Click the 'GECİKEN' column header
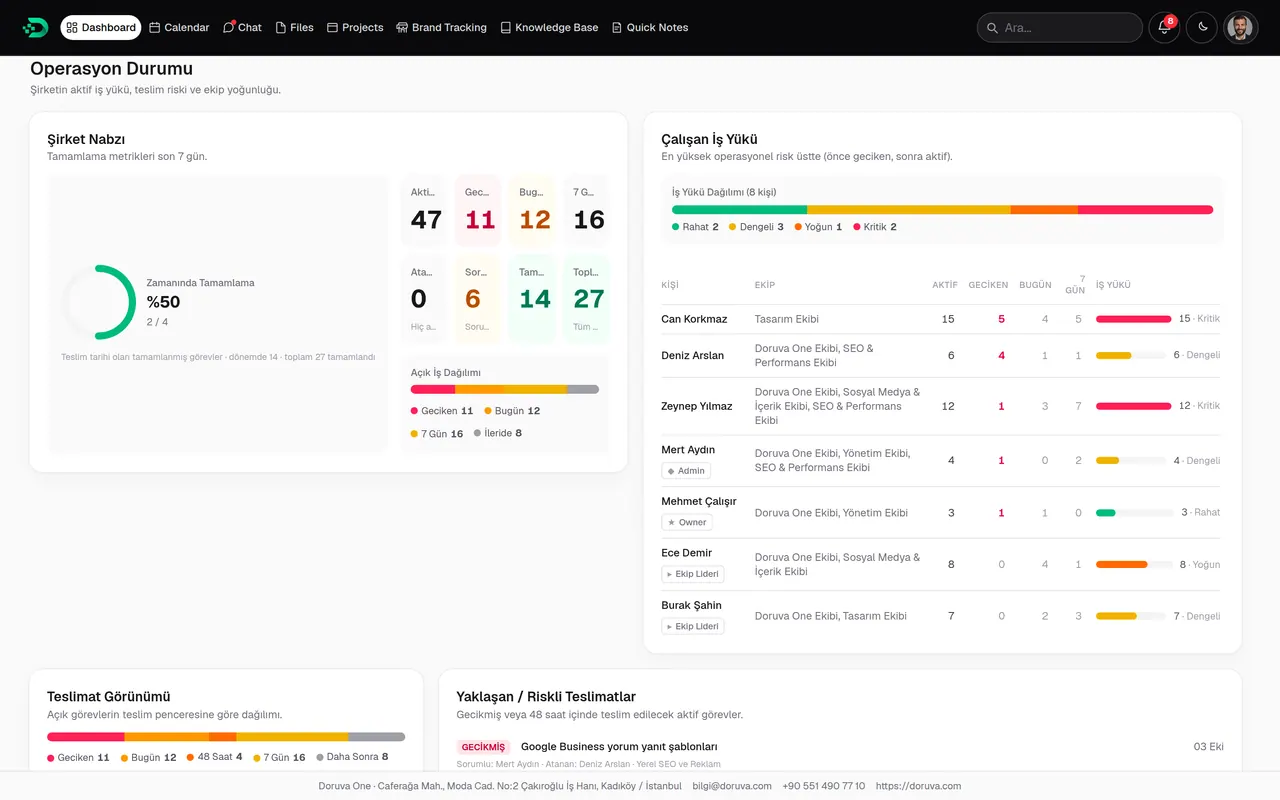The image size is (1280, 800). 988,285
